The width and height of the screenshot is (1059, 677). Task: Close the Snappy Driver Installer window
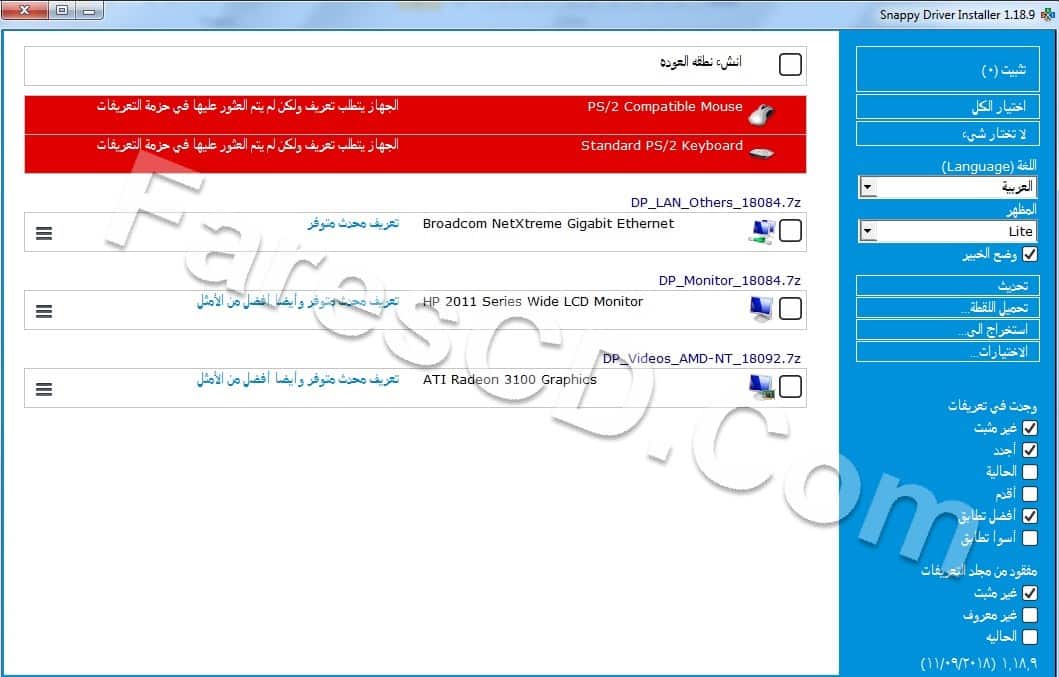(24, 11)
